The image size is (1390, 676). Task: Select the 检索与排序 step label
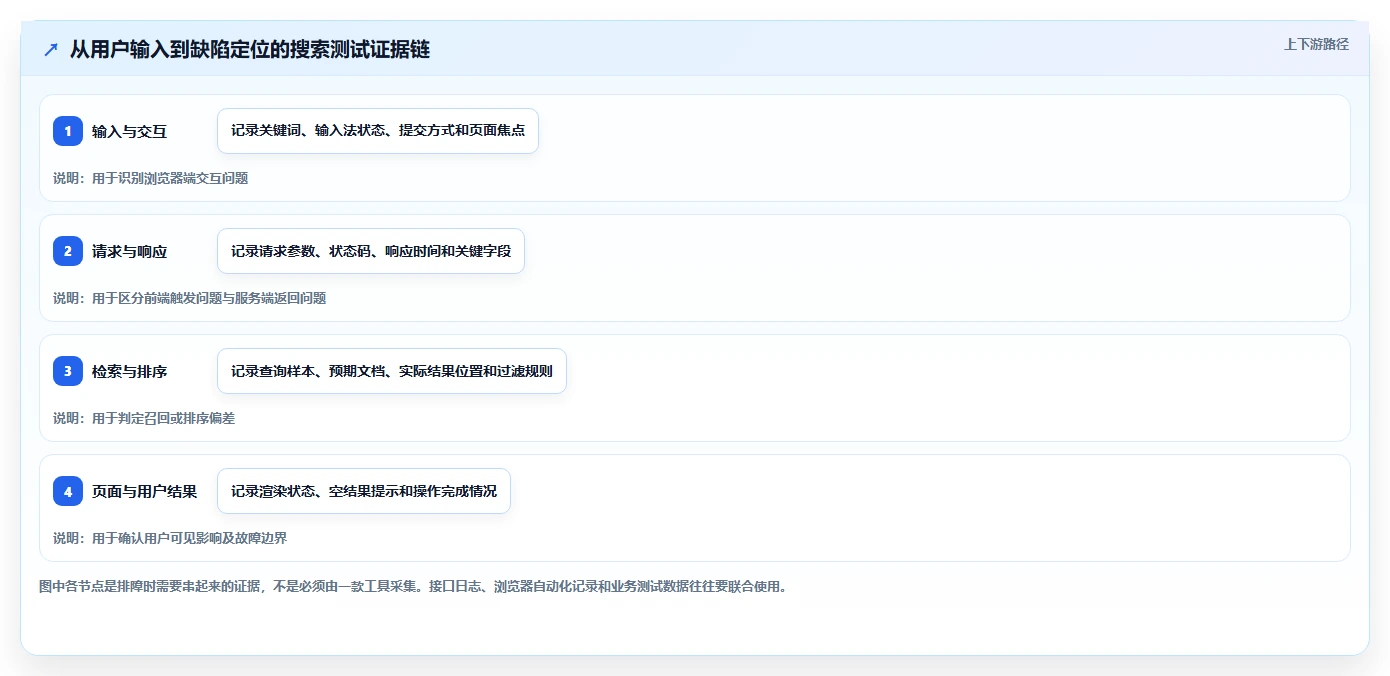[x=130, y=371]
